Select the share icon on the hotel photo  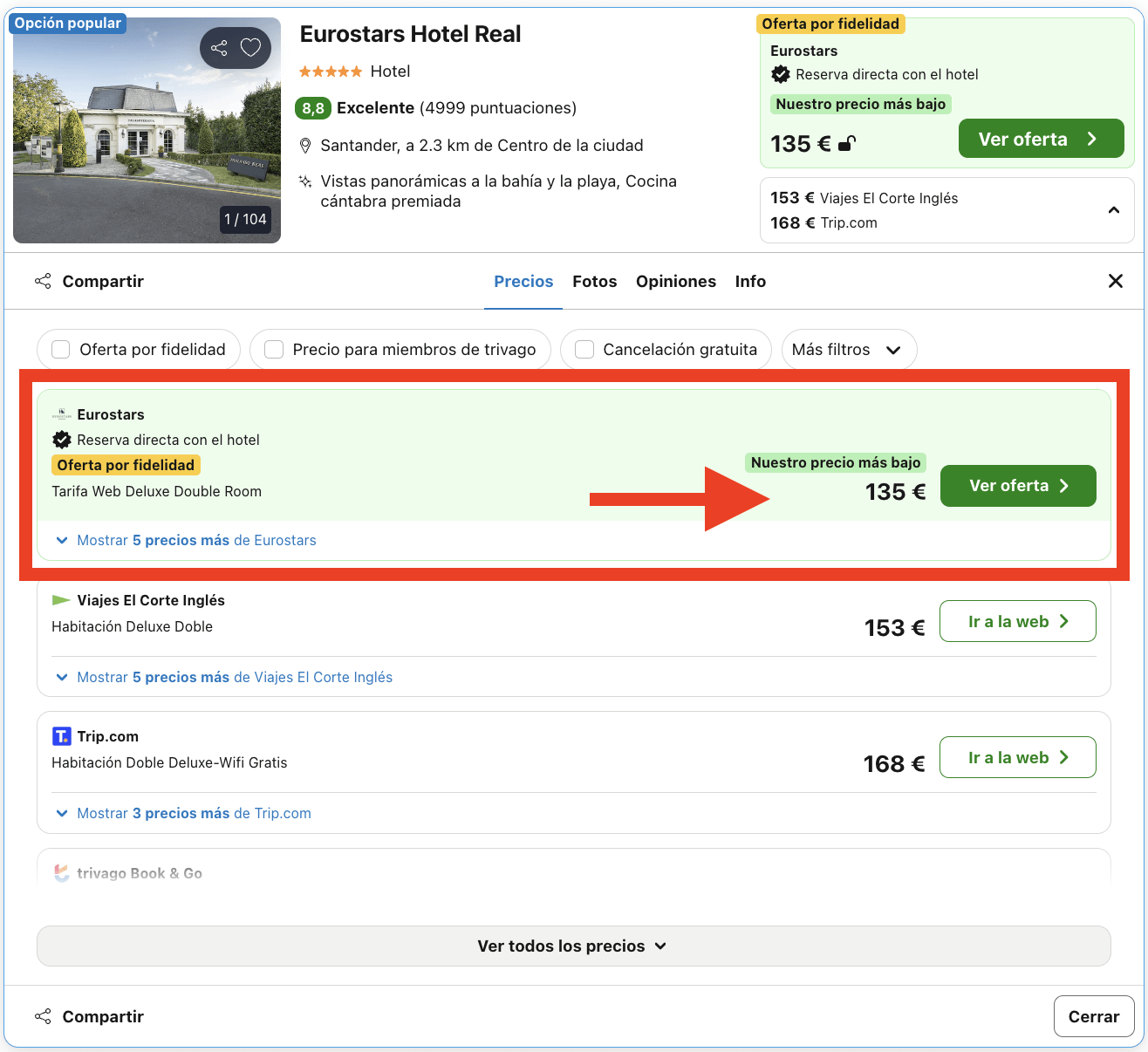coord(219,48)
